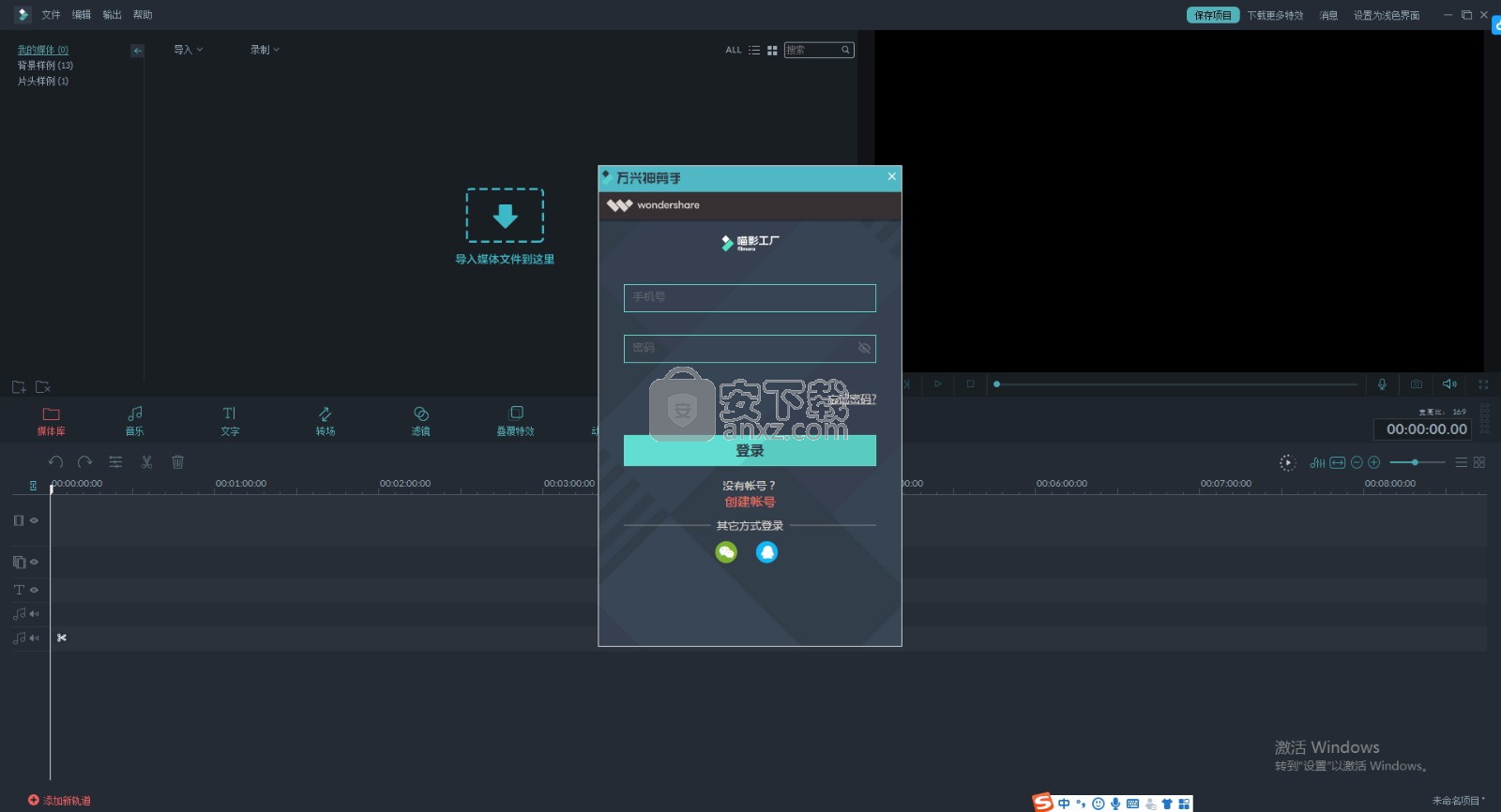Click the Sogou microphone tray icon

(1115, 804)
